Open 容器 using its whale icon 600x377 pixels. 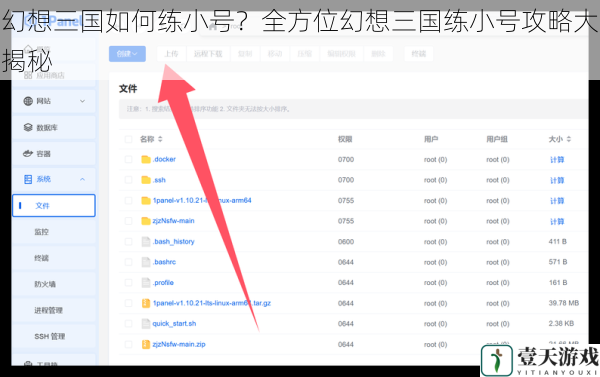click(x=28, y=153)
